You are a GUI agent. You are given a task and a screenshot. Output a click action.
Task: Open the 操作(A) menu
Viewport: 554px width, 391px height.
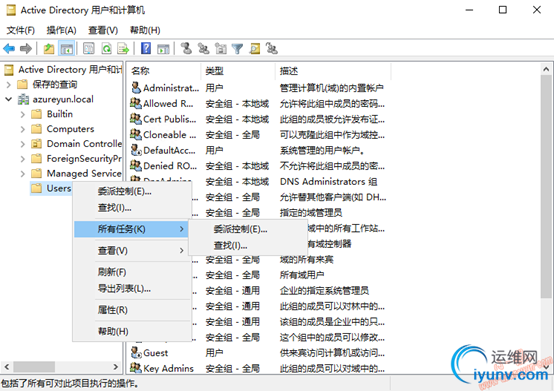coord(61,30)
